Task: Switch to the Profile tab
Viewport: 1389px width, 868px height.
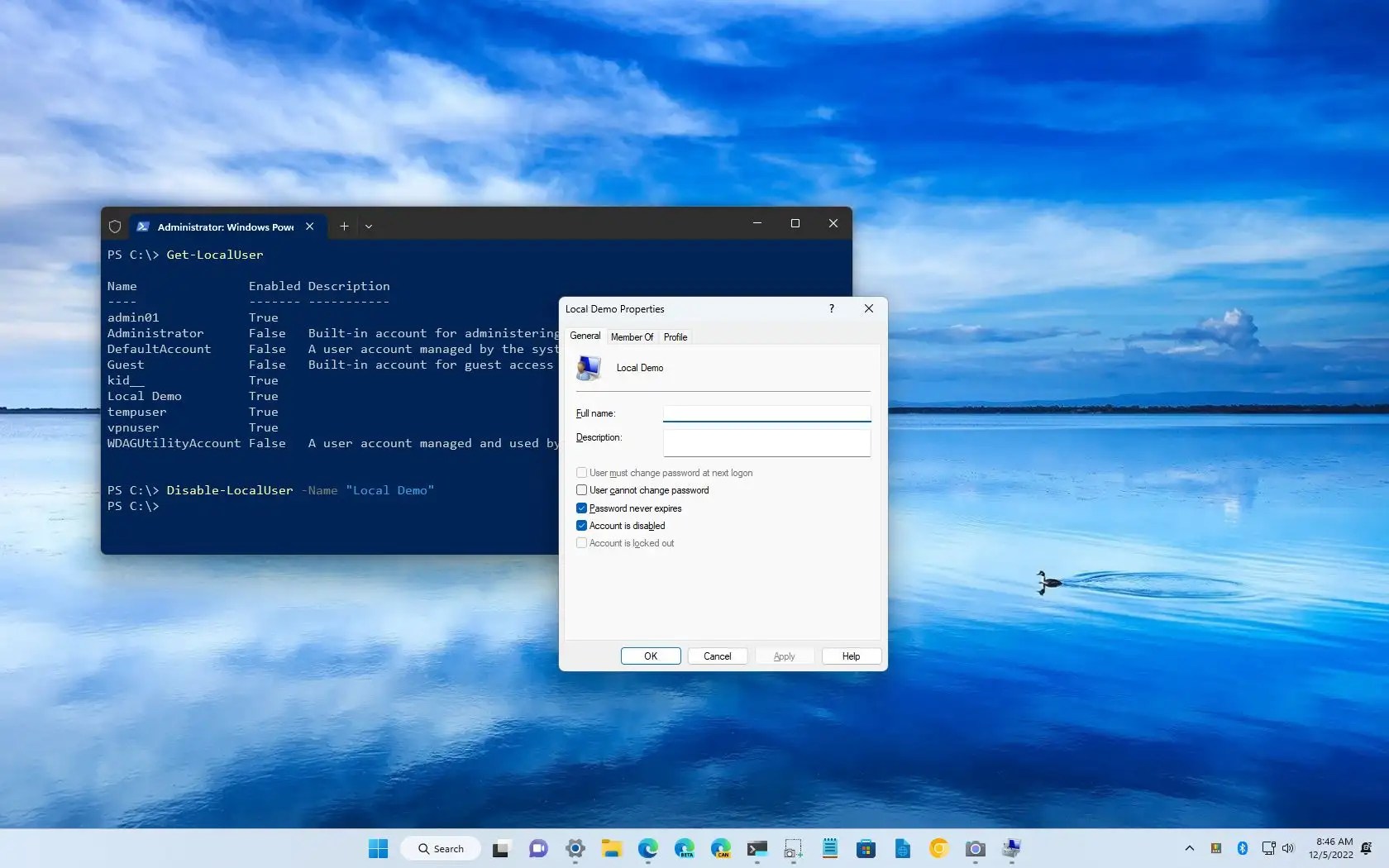Action: pyautogui.click(x=675, y=336)
